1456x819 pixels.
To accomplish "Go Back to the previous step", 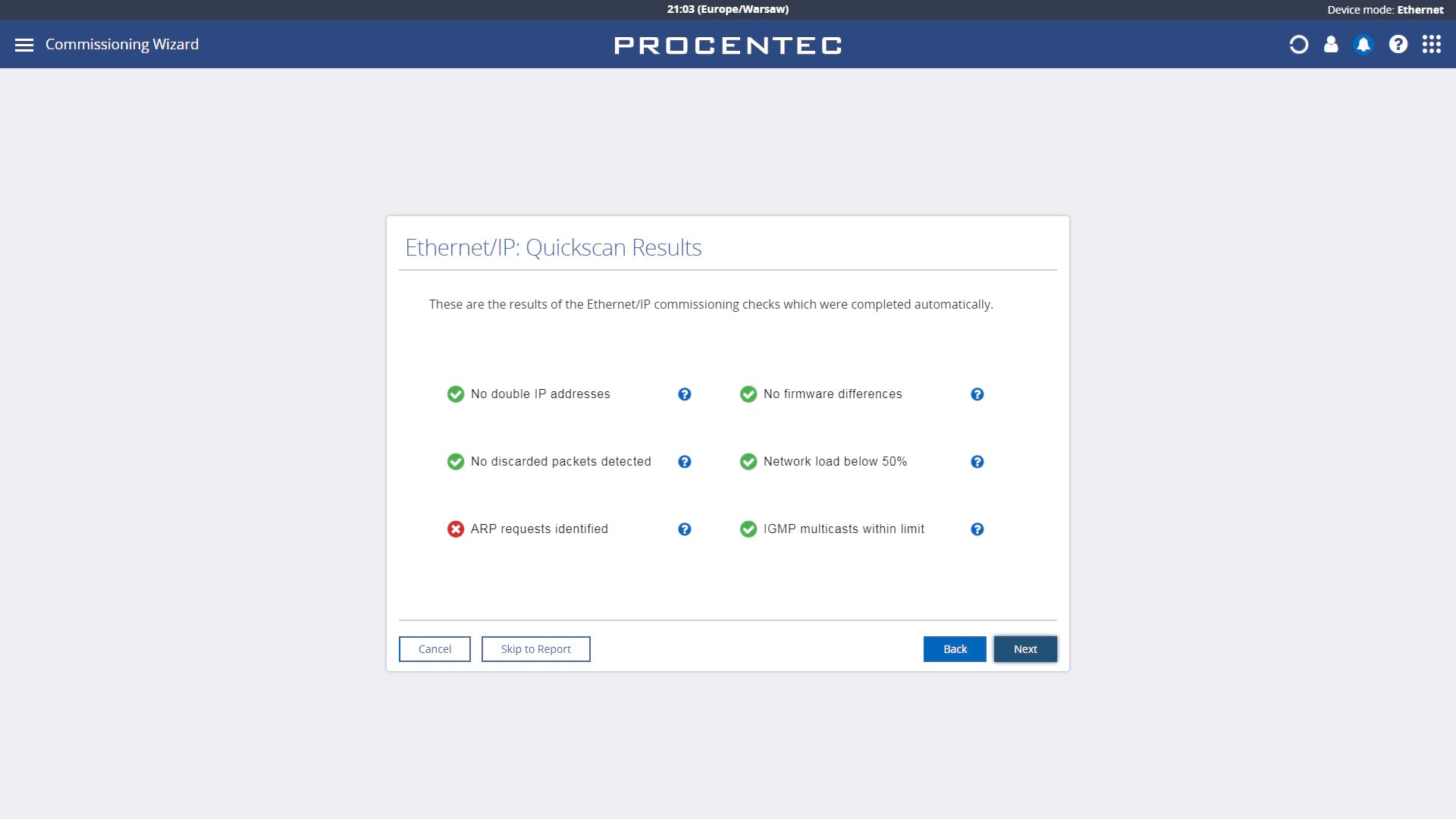I will pyautogui.click(x=955, y=649).
